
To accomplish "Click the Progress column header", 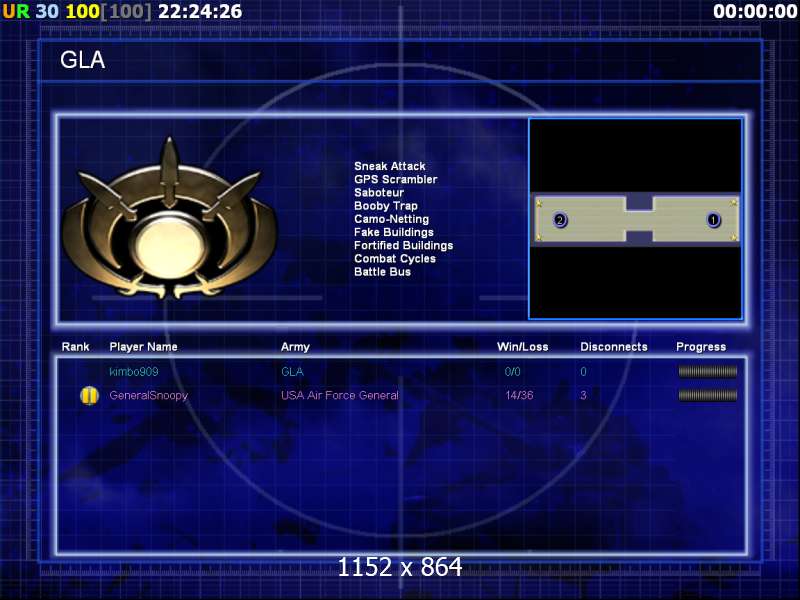I will pos(701,347).
